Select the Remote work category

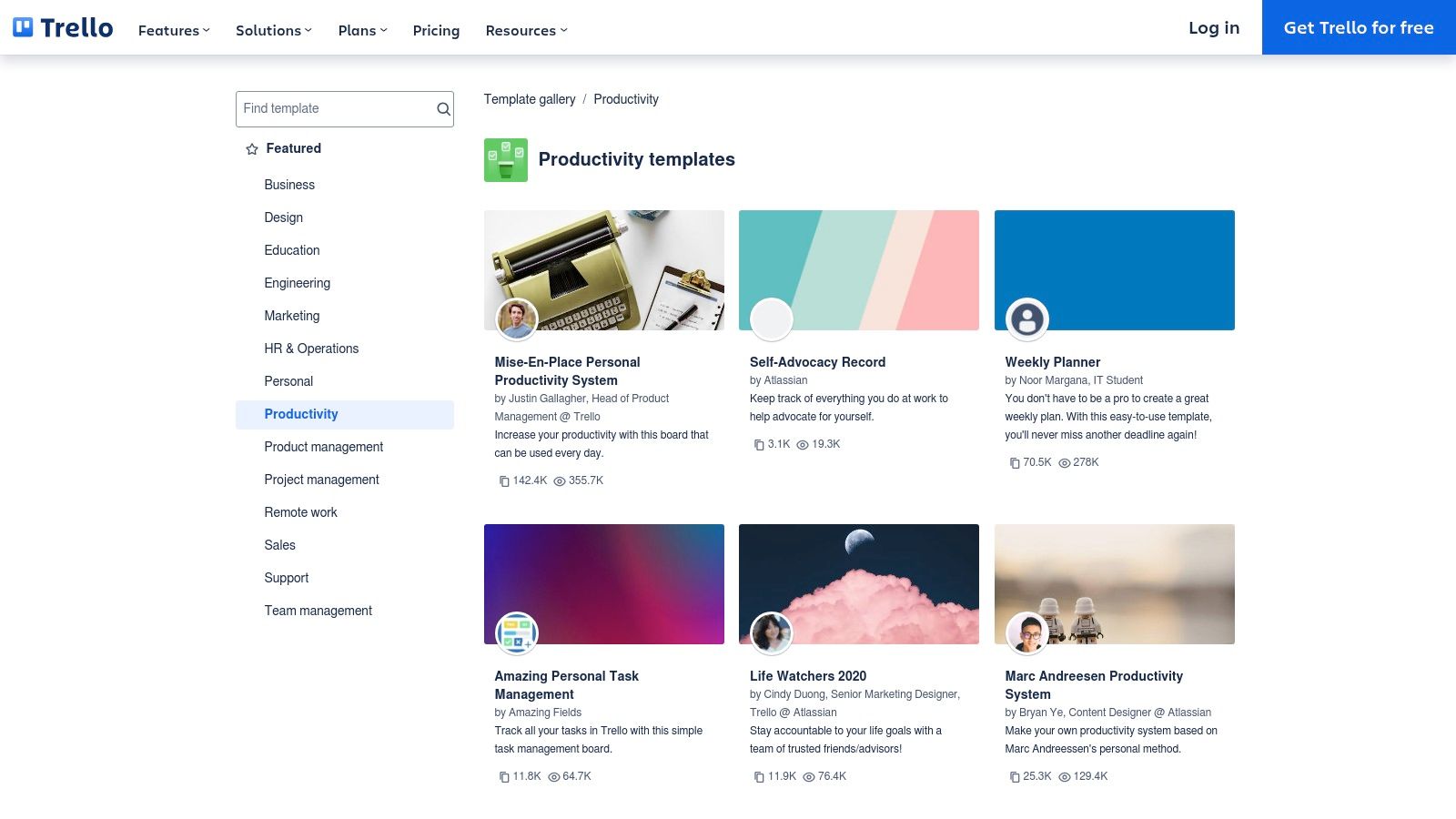coord(301,512)
